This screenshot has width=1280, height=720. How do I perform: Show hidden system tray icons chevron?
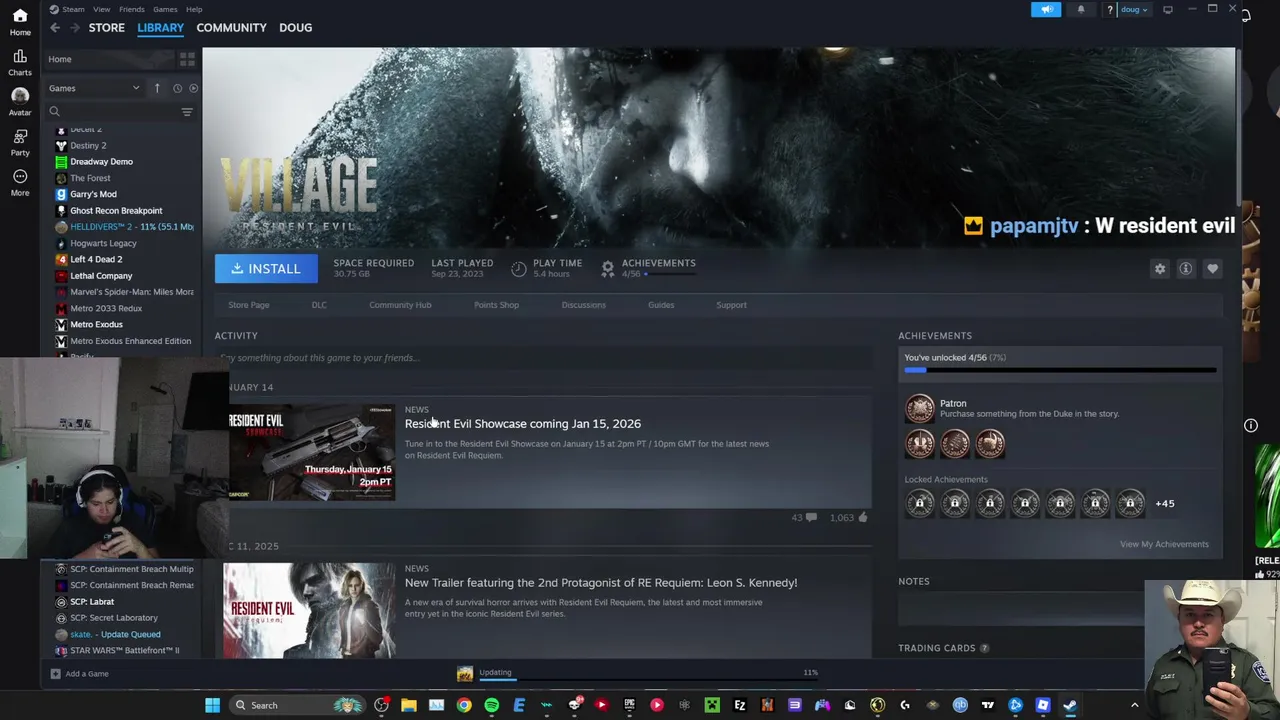tap(1134, 705)
